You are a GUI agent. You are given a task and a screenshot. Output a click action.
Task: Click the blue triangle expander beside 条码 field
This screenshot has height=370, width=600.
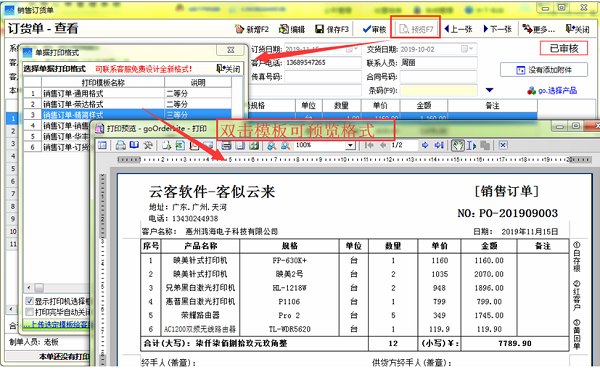click(x=489, y=90)
